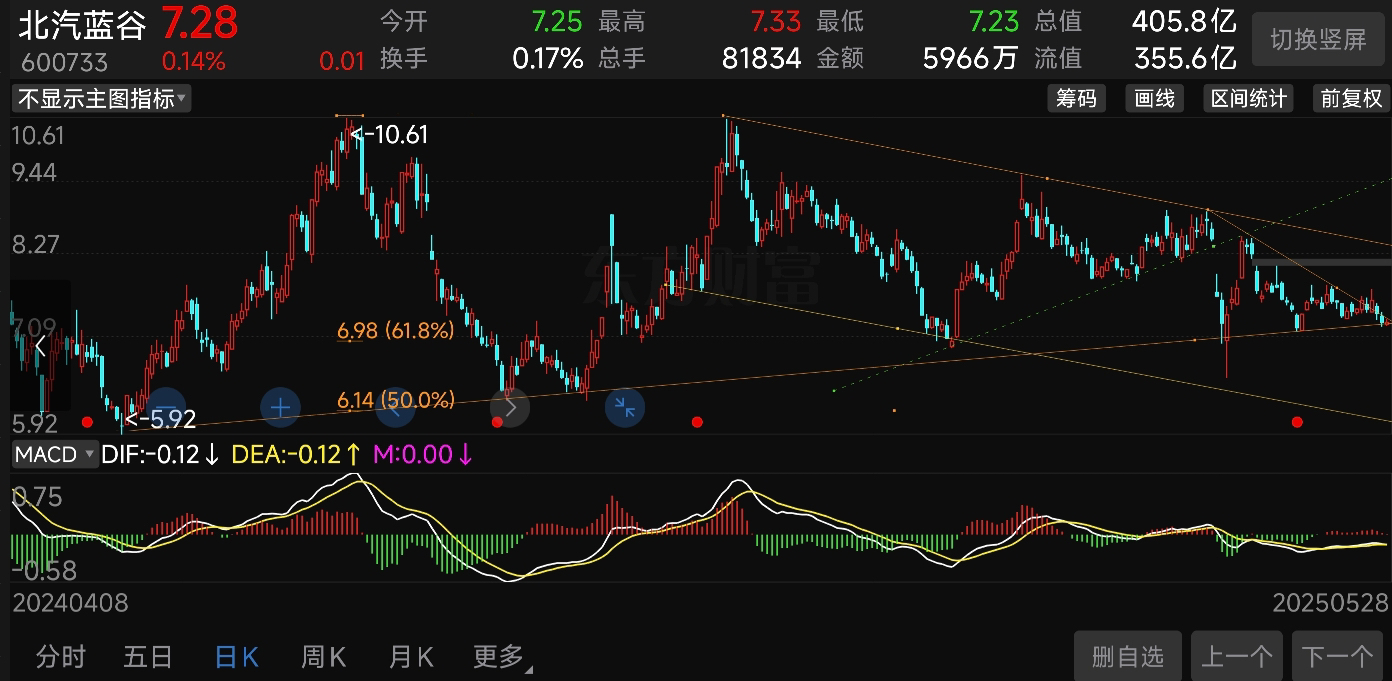Switch to the 五日 tab
This screenshot has width=1392, height=681.
(148, 657)
